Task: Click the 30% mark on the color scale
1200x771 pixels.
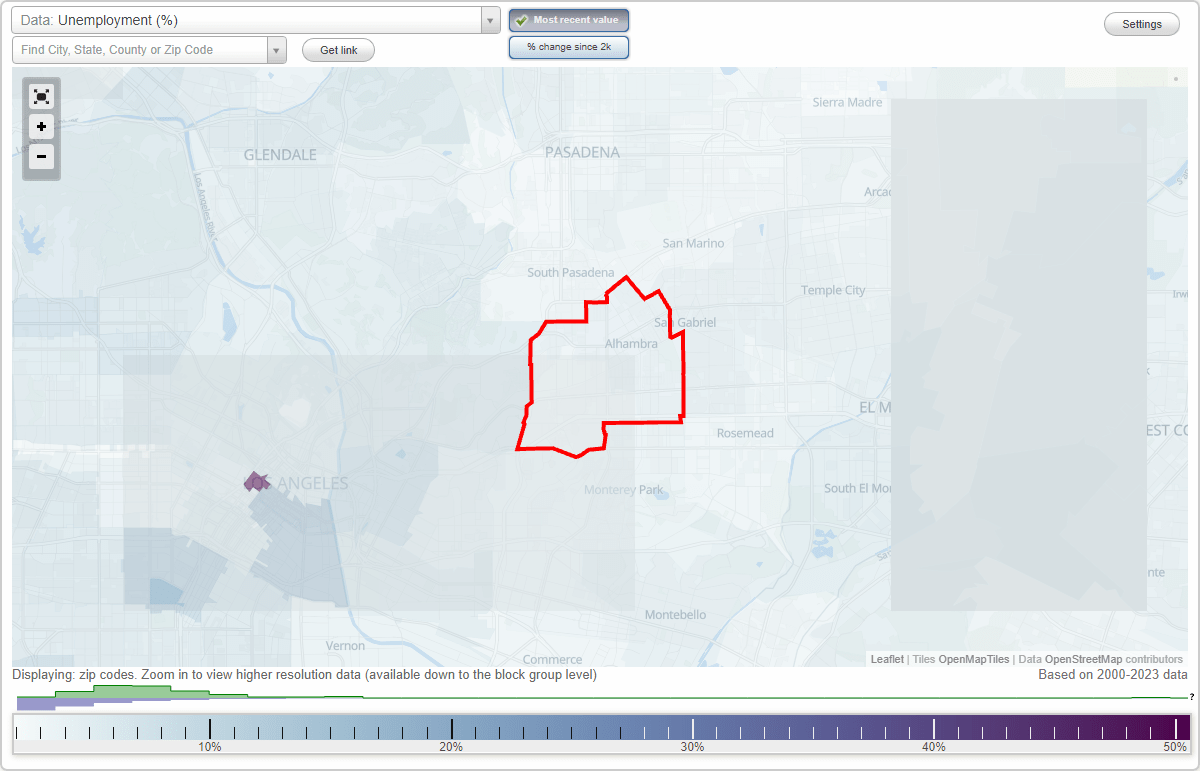Action: [x=693, y=727]
